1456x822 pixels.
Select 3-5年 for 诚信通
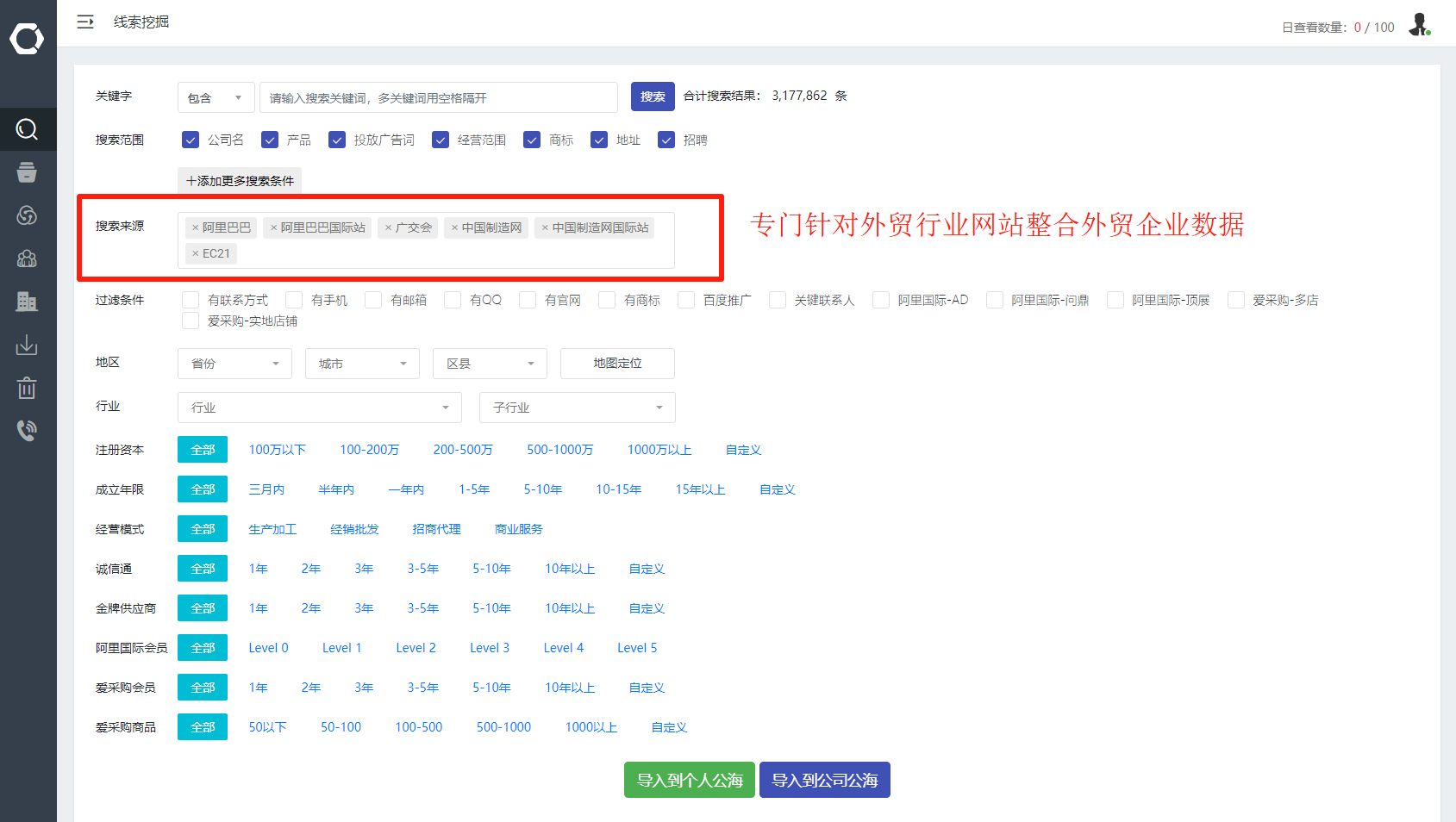click(x=423, y=569)
